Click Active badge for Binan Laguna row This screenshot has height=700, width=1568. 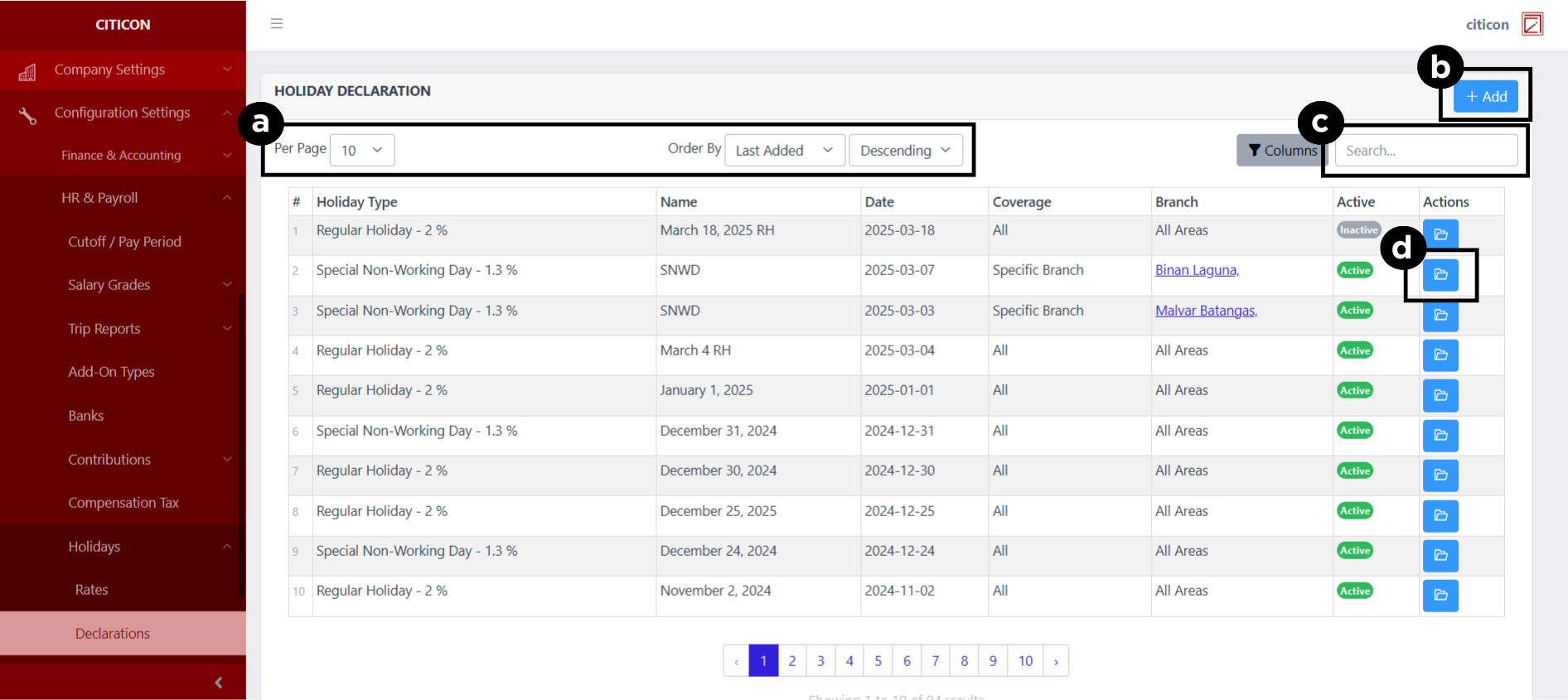click(x=1355, y=270)
